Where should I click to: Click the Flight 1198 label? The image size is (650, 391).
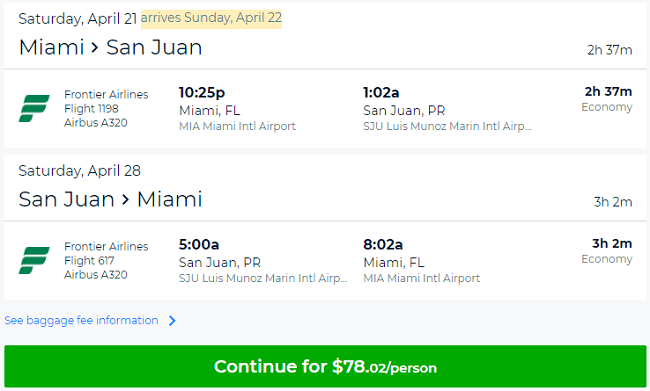[91, 109]
